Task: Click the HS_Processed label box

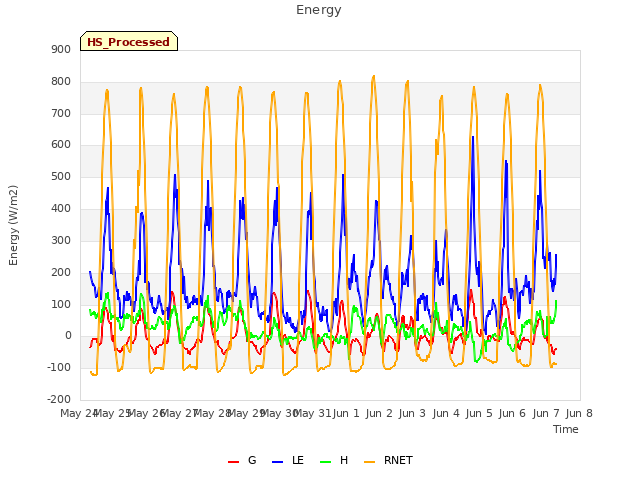Action: [x=129, y=41]
